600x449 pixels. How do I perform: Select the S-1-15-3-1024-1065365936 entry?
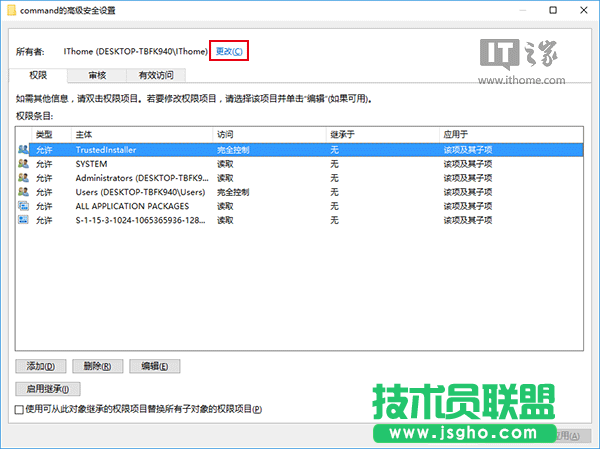[140, 220]
